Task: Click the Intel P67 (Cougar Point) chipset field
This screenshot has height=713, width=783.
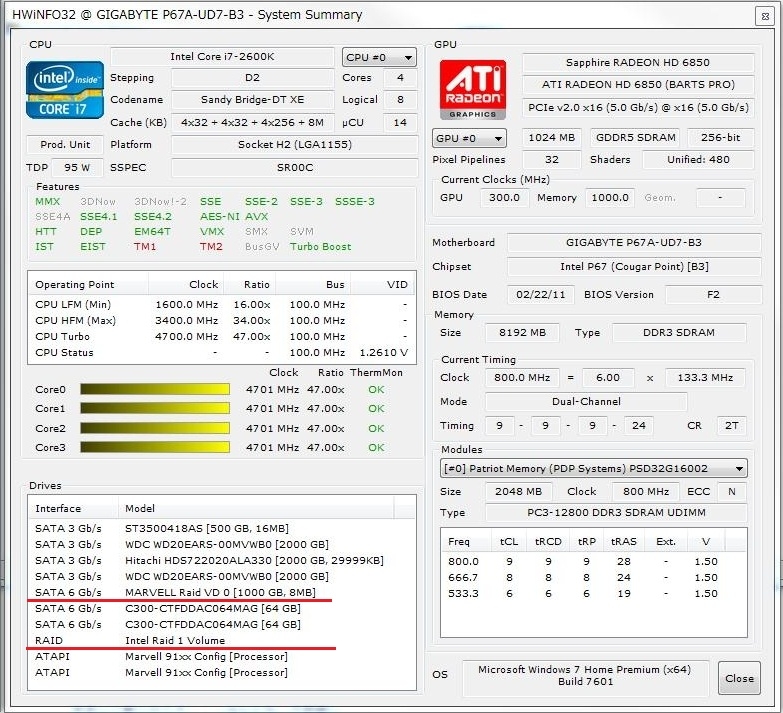Action: coord(634,267)
